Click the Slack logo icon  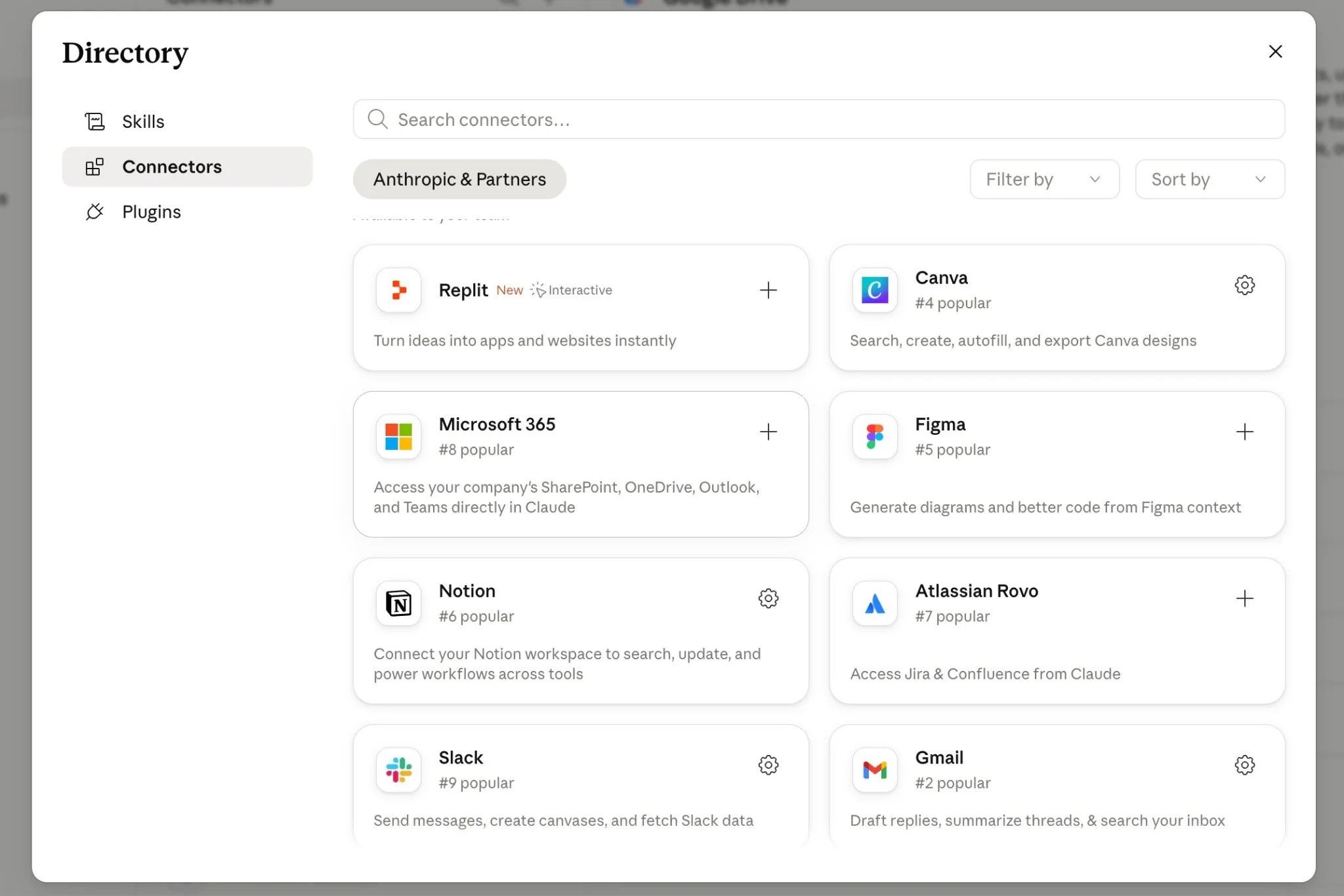coord(398,769)
